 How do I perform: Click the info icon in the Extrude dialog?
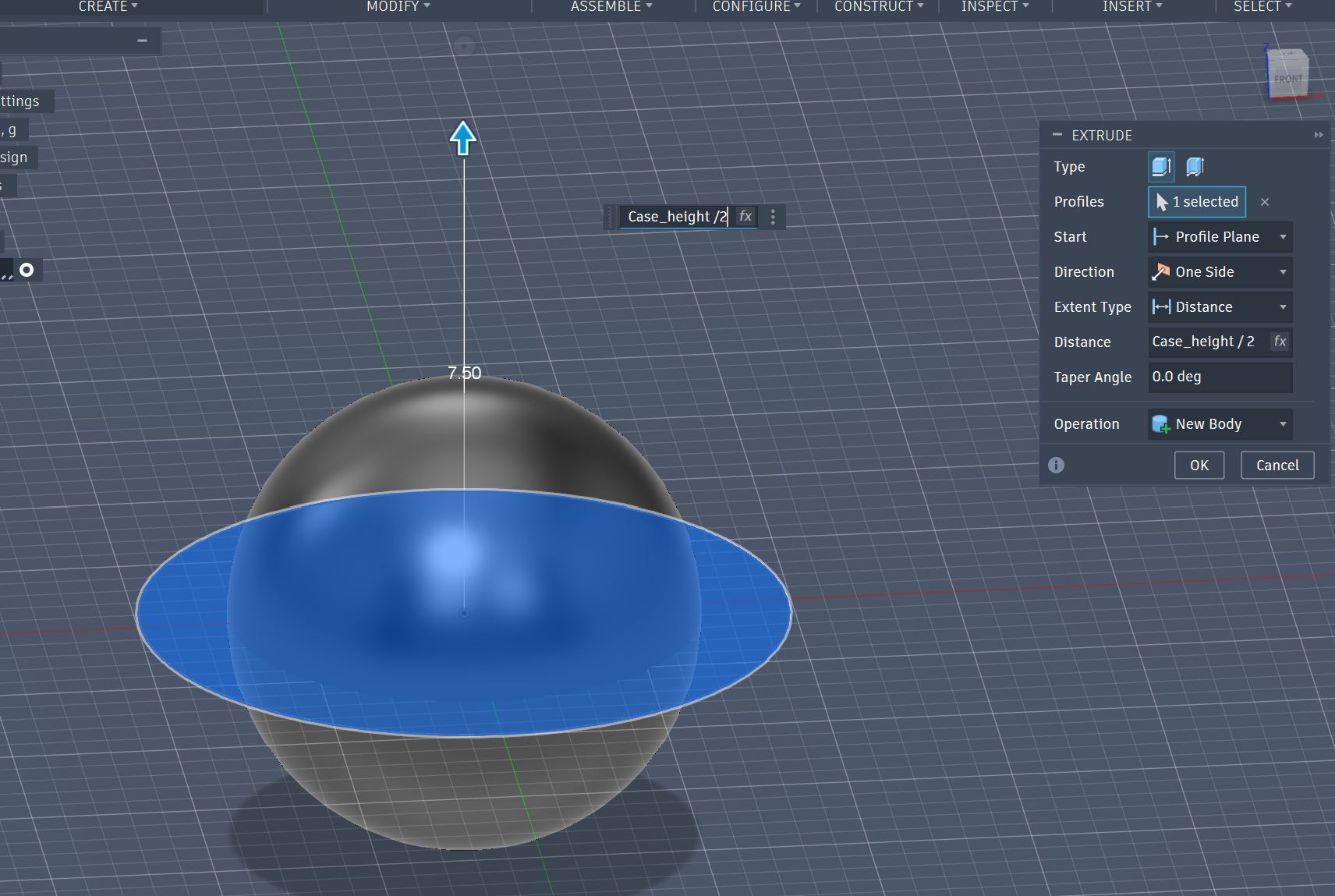pyautogui.click(x=1057, y=465)
